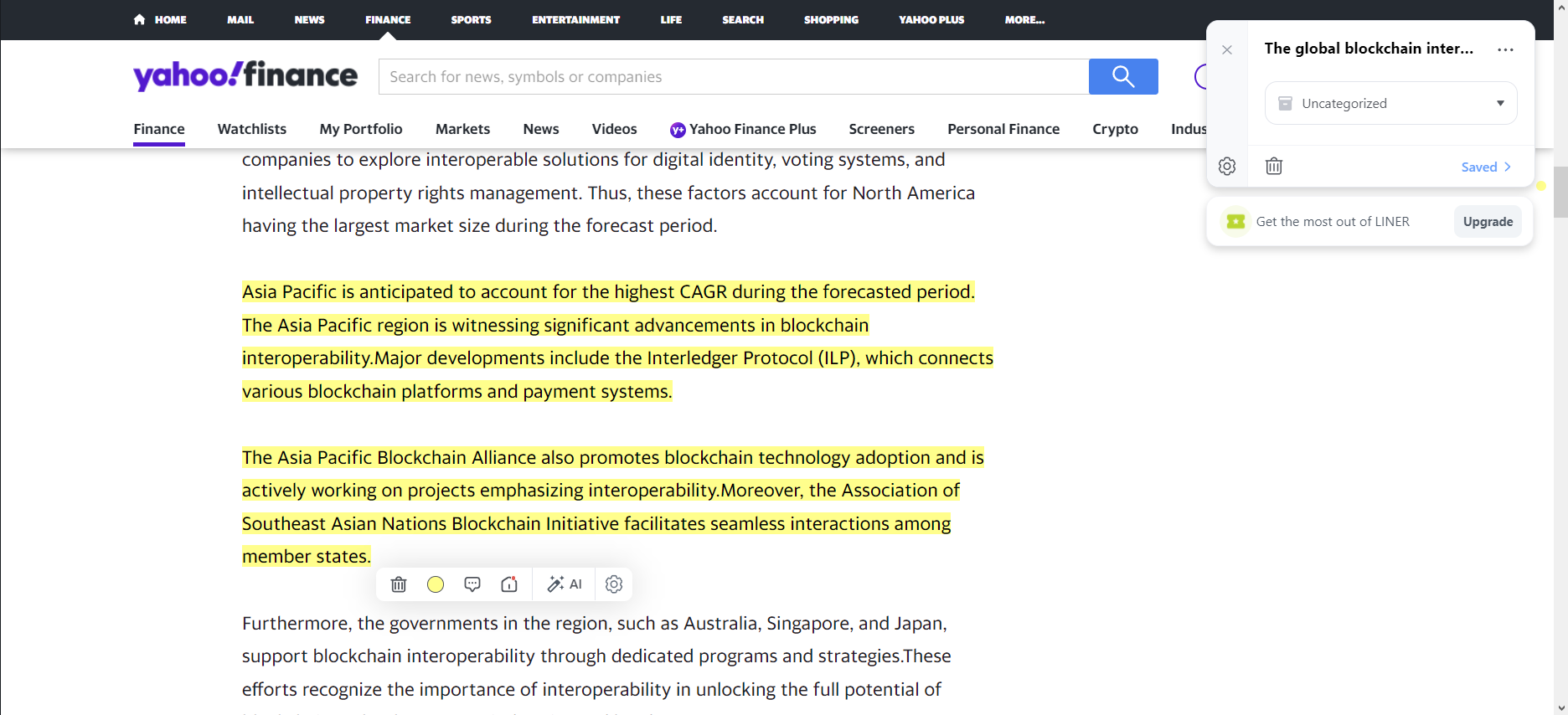This screenshot has height=715, width=1568.
Task: Open the Yahoo Finance logo homepage
Action: pos(245,75)
